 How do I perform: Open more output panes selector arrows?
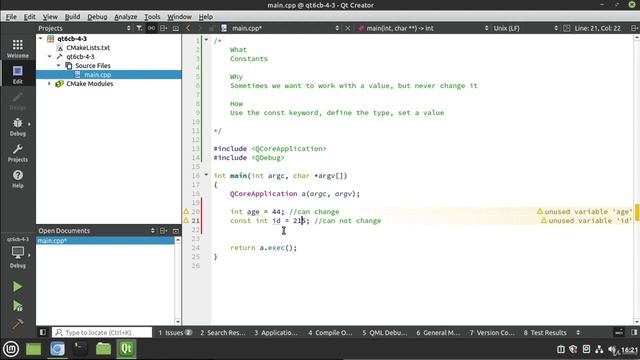[x=578, y=332]
